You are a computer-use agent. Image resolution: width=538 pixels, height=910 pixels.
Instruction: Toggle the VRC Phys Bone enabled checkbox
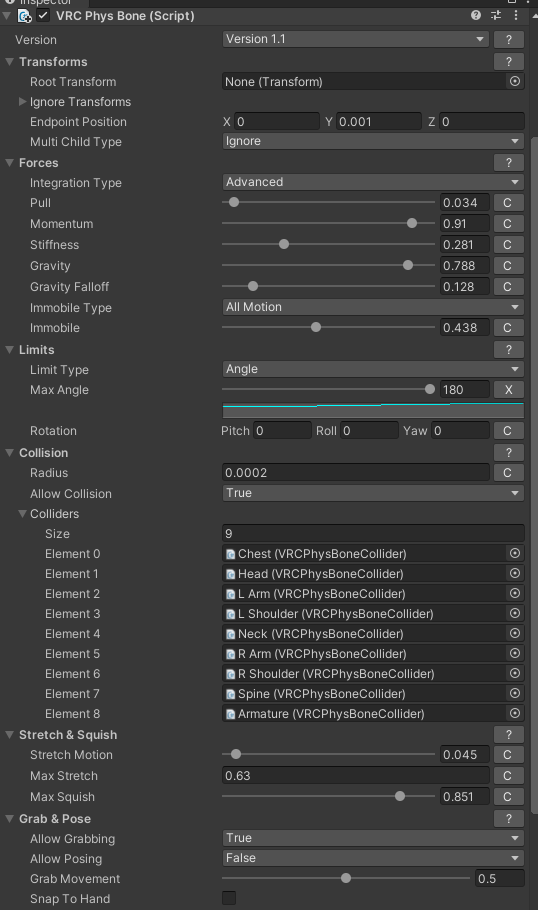43,16
